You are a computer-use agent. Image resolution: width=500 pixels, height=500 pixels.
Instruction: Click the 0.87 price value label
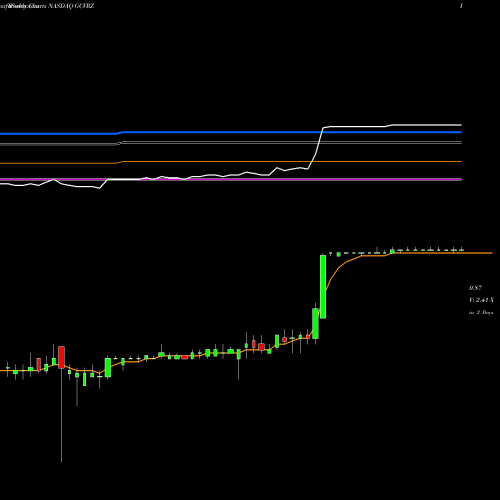(475, 288)
